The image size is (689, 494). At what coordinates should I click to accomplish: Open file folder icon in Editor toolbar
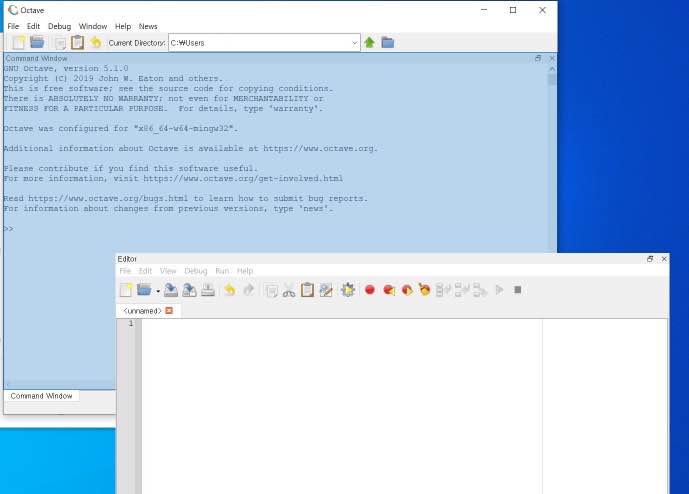pos(144,290)
